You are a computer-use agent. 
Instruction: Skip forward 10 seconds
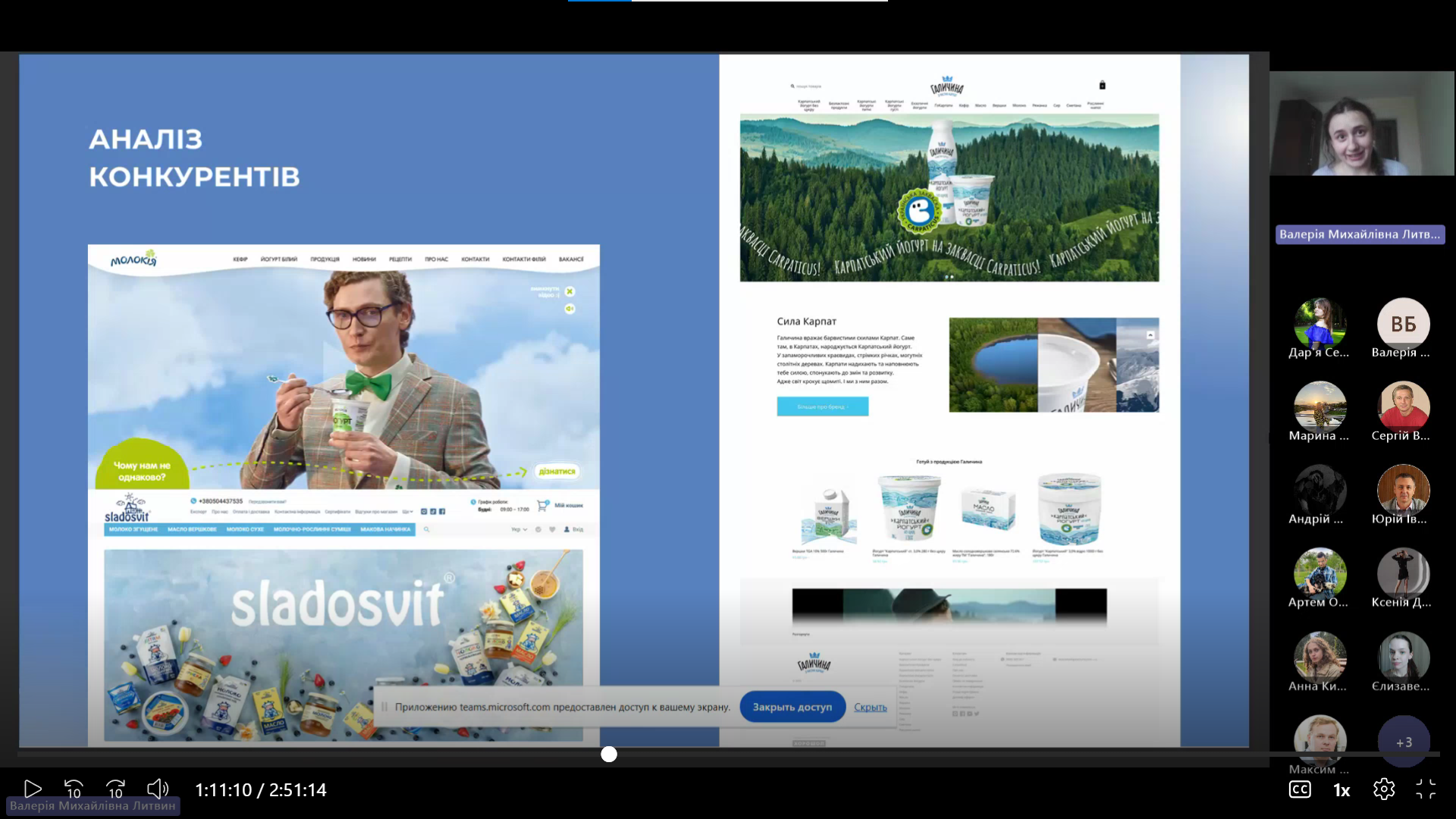coord(115,789)
